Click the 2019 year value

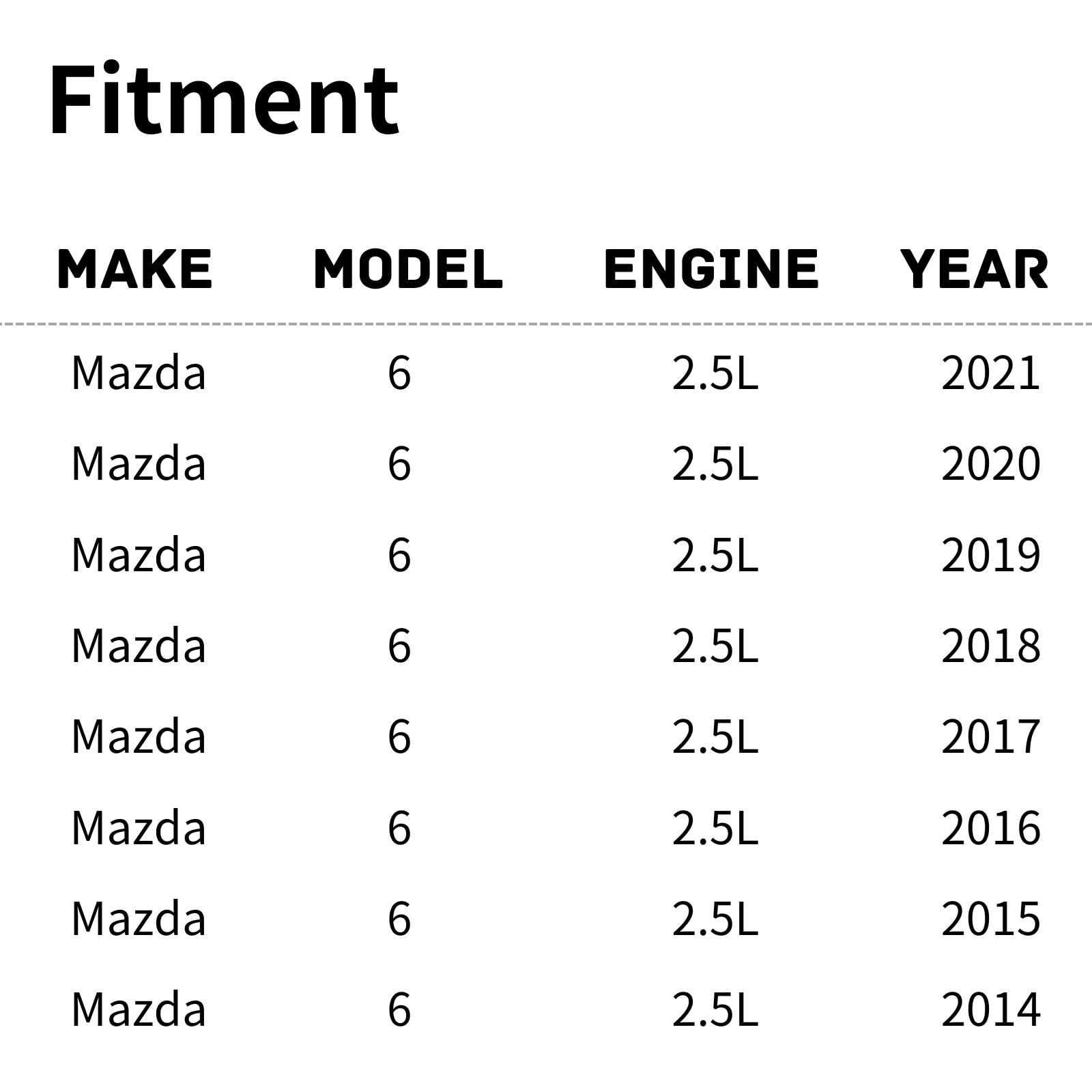990,555
